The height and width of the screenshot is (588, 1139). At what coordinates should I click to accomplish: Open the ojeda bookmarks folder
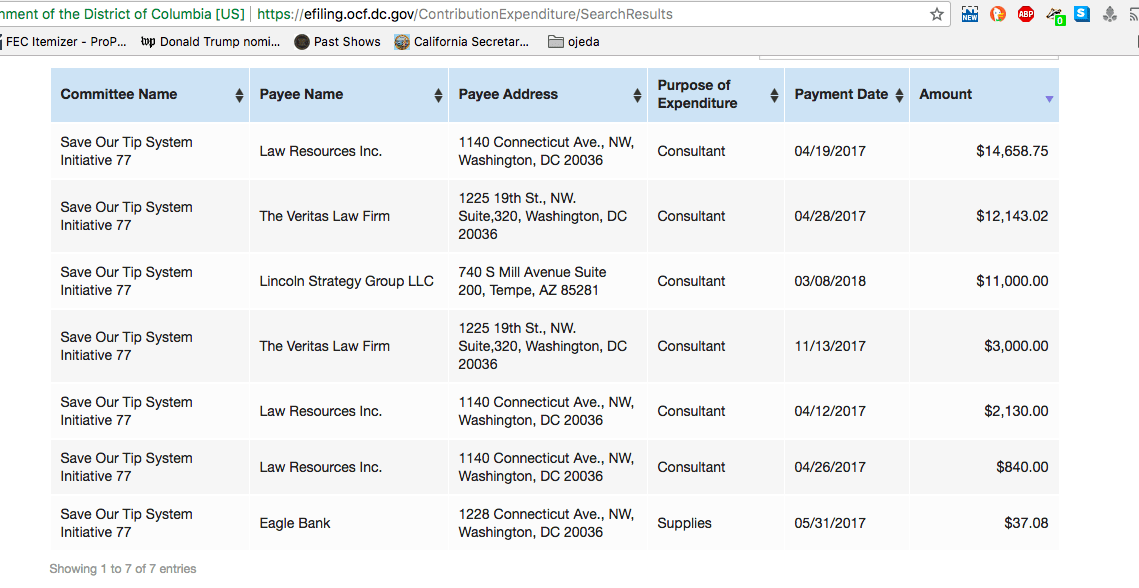point(574,41)
